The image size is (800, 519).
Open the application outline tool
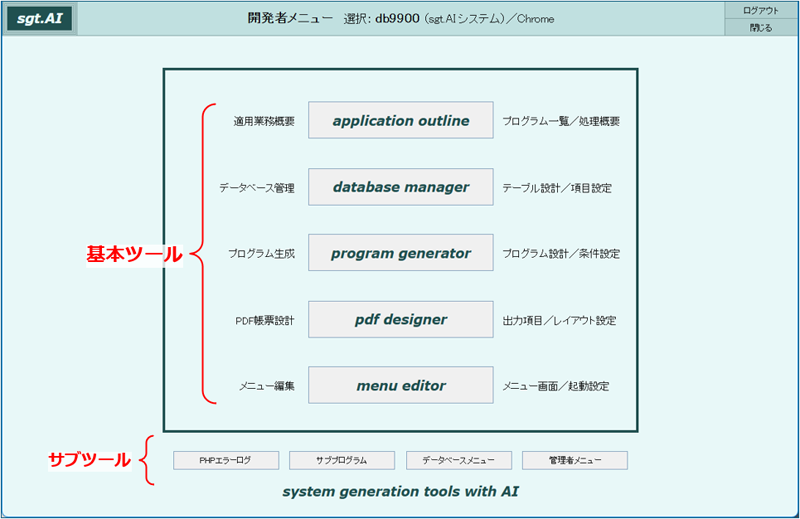tap(401, 120)
